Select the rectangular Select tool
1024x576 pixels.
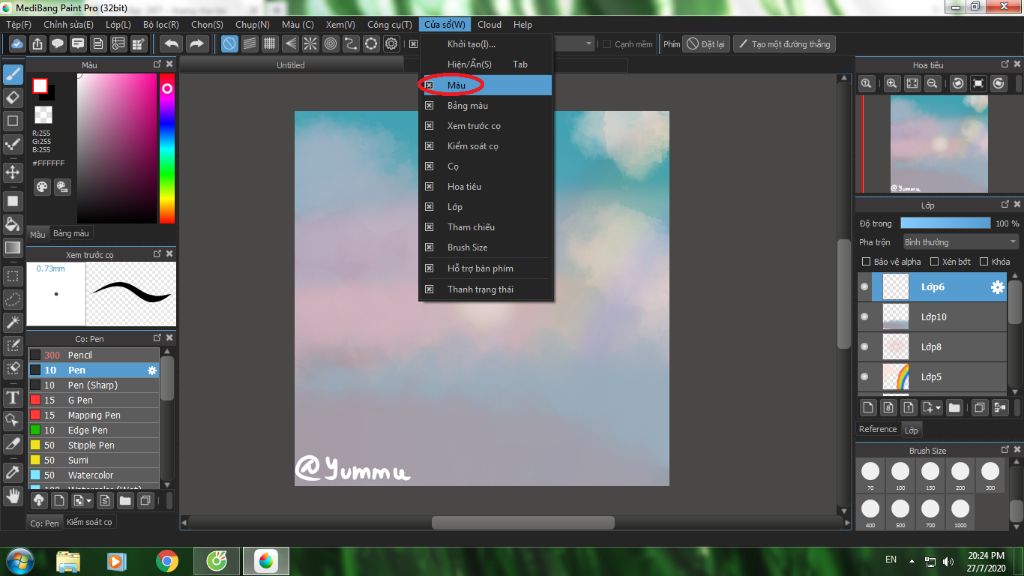(x=13, y=276)
